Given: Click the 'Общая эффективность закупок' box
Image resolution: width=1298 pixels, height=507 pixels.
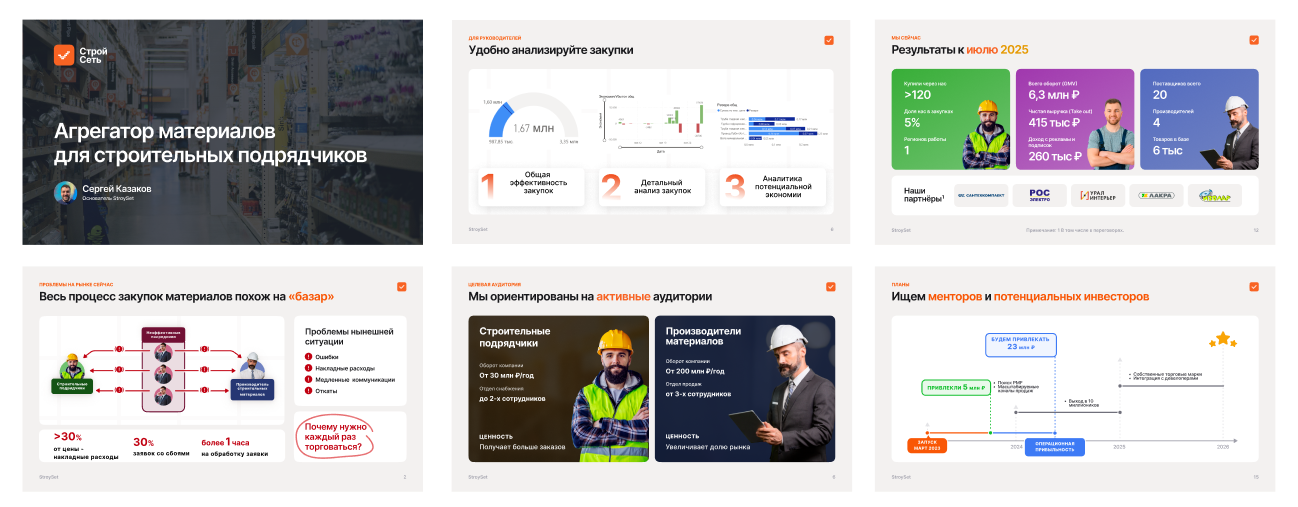Looking at the screenshot, I should point(530,188).
